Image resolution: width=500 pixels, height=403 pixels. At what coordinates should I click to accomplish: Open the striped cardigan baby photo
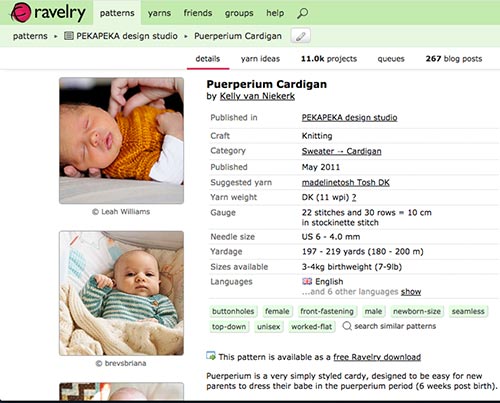[x=121, y=293]
